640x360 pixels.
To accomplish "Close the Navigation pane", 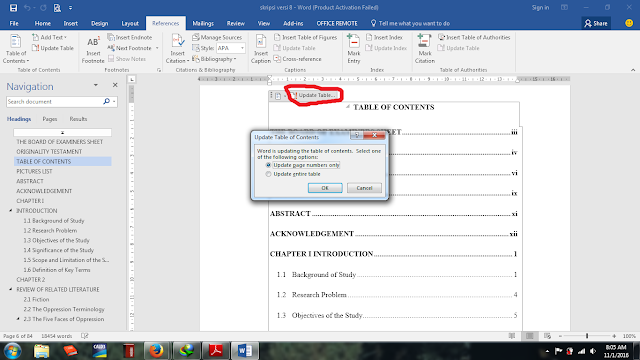I will [x=115, y=85].
